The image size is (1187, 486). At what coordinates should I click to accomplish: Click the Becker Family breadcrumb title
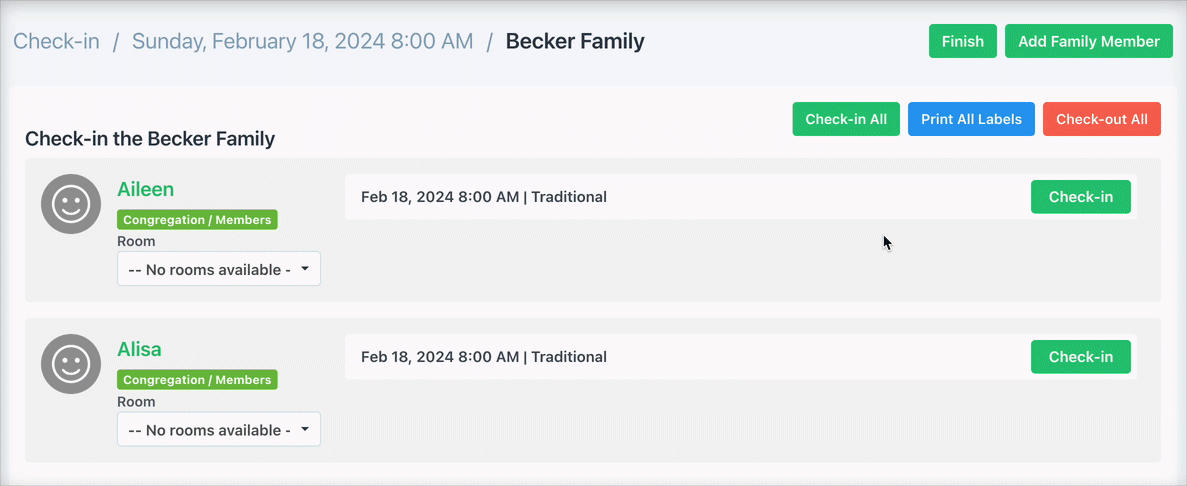click(575, 42)
